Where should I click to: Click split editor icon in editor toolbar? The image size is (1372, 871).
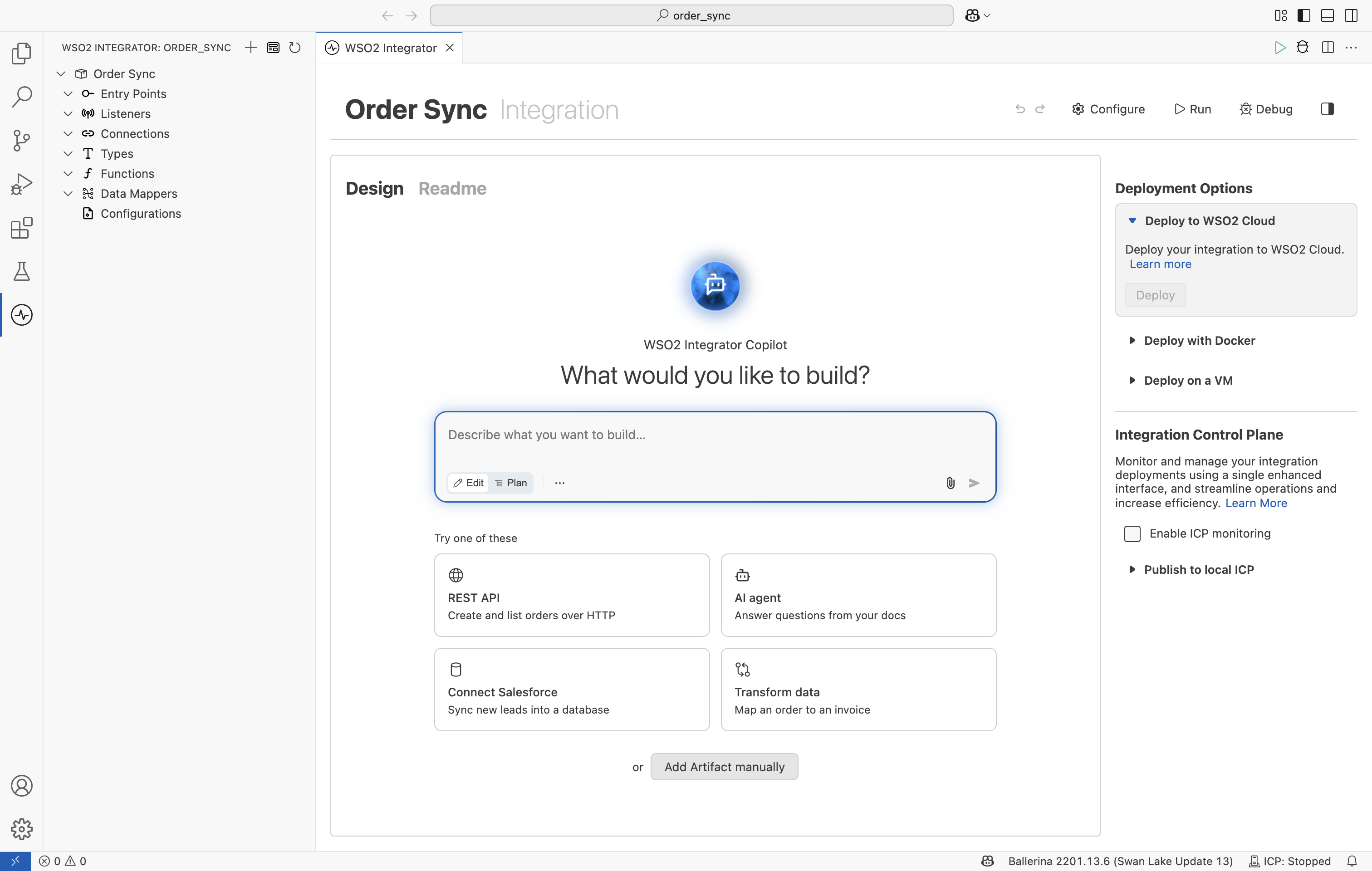(1328, 47)
